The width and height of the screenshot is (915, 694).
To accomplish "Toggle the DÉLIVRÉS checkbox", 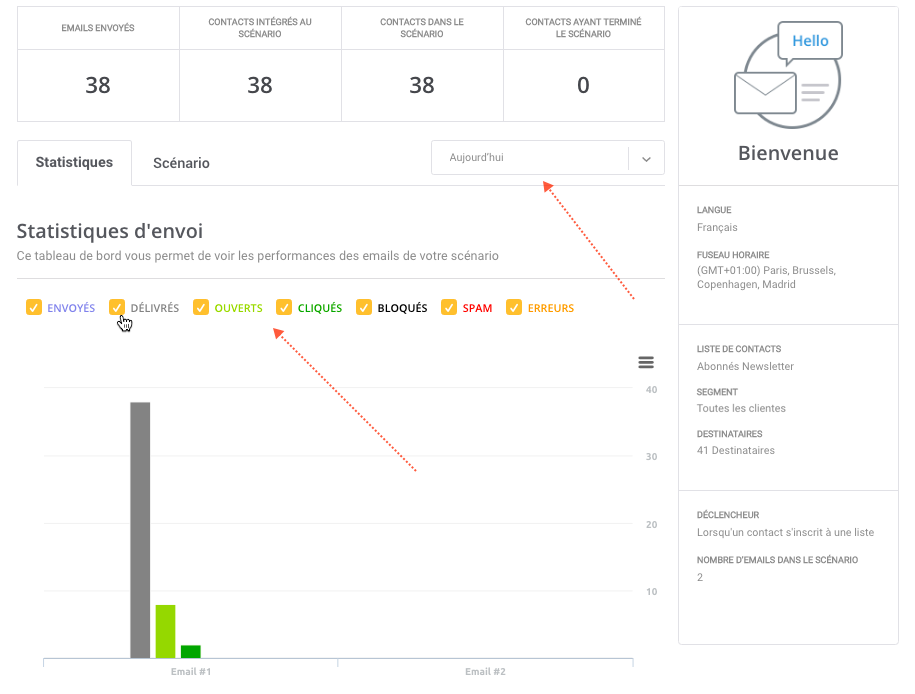I will (x=117, y=307).
